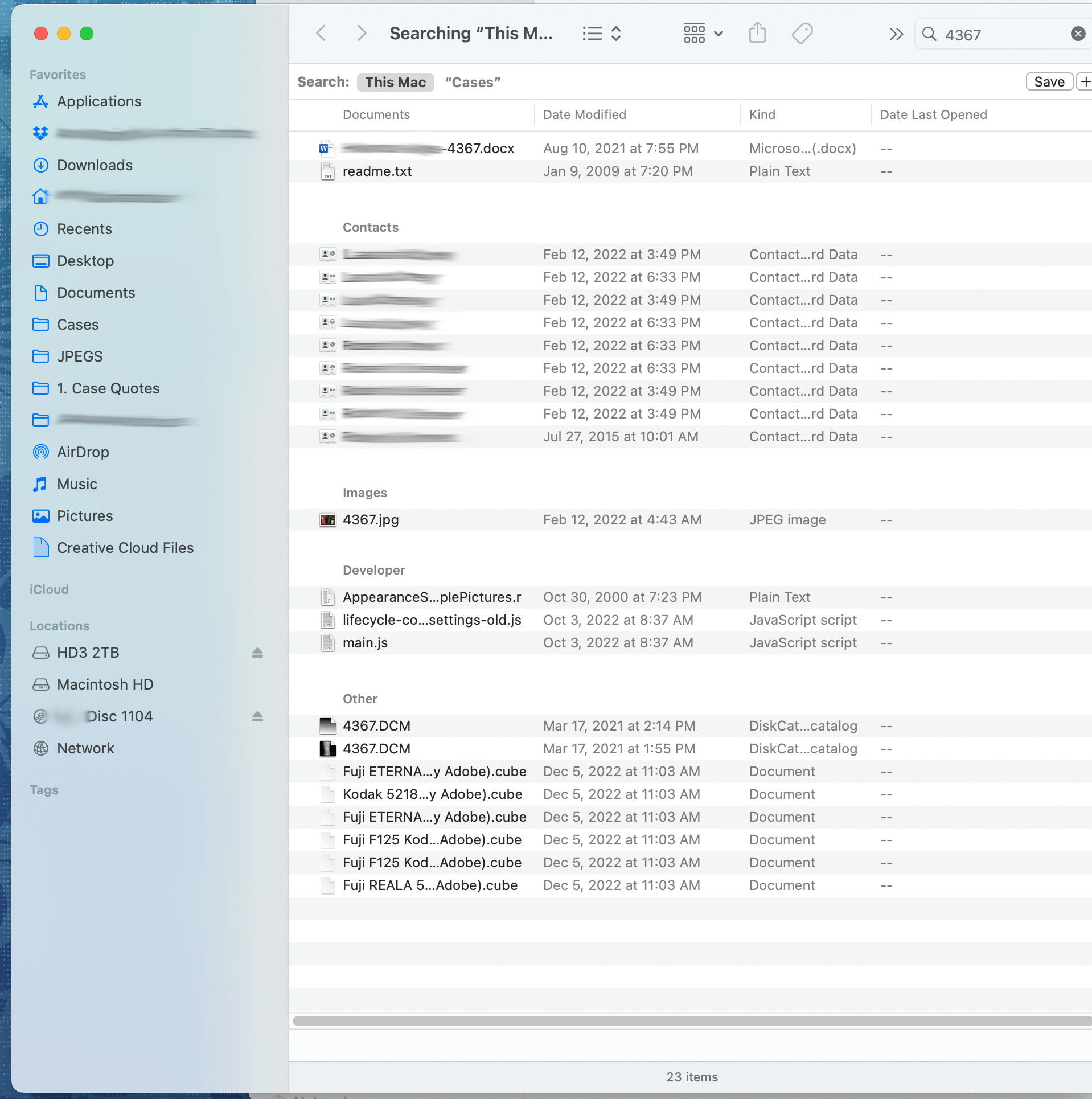1092x1099 pixels.
Task: Click the horizontal scrollbar at bottom
Action: pos(692,1021)
